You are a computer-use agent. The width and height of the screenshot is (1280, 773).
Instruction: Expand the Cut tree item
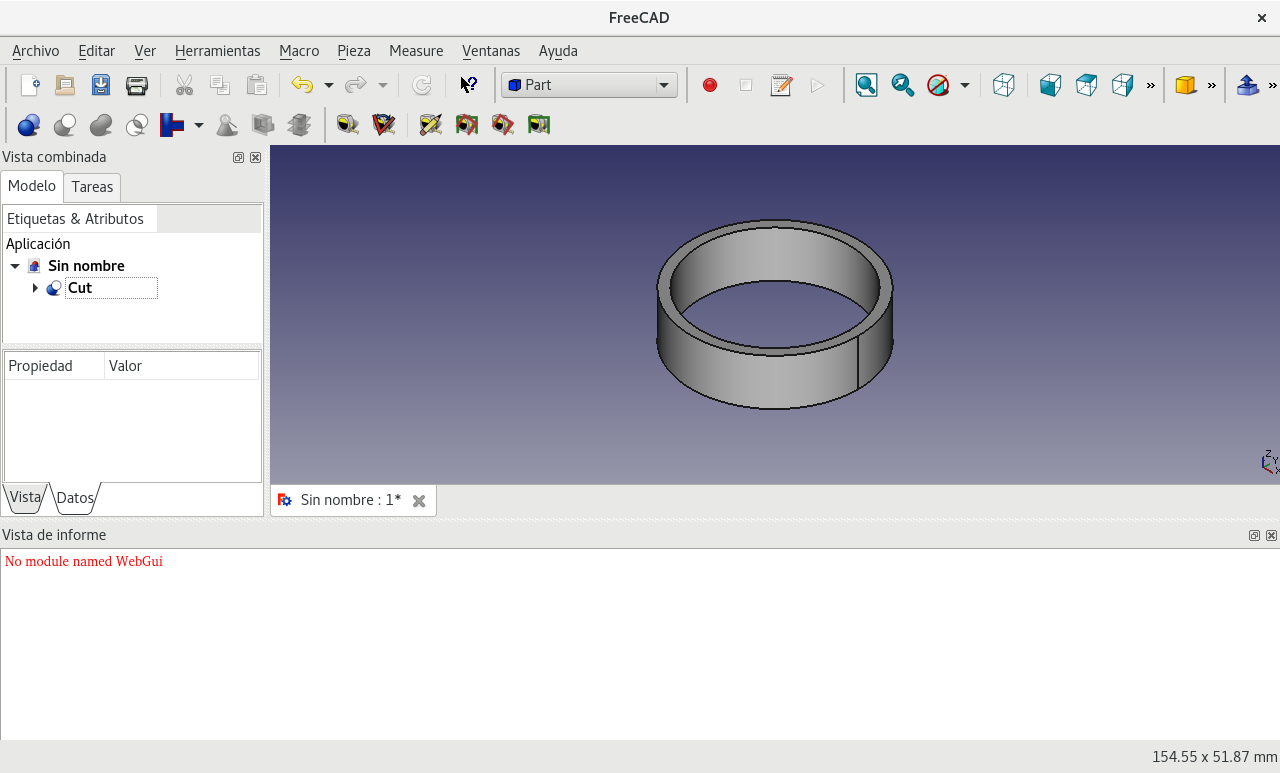tap(35, 288)
